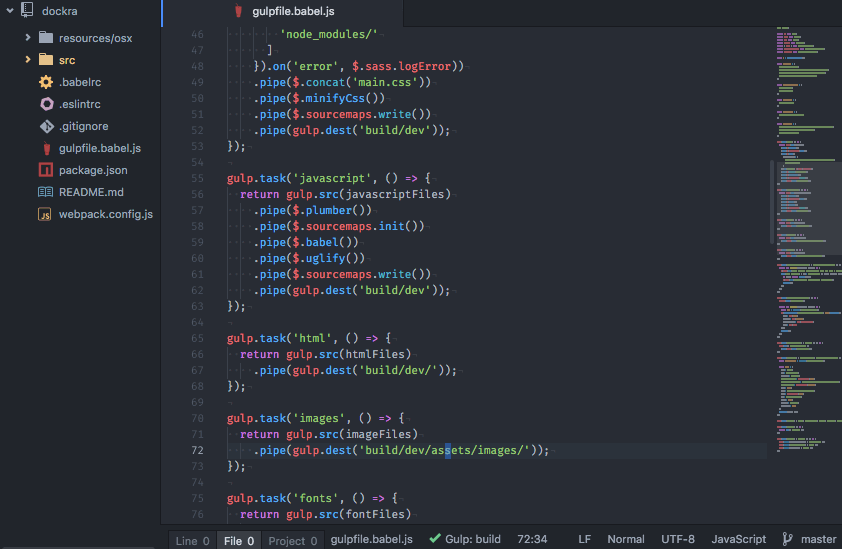Select the File 0 linter tab
Viewport: 842px width, 549px height.
tap(239, 540)
